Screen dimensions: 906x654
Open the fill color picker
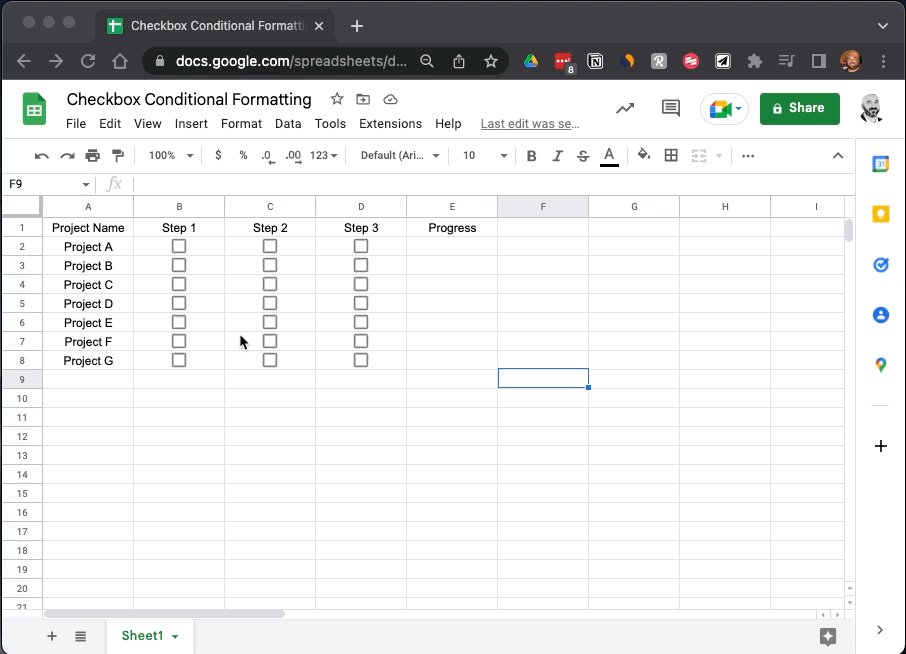pyautogui.click(x=643, y=155)
